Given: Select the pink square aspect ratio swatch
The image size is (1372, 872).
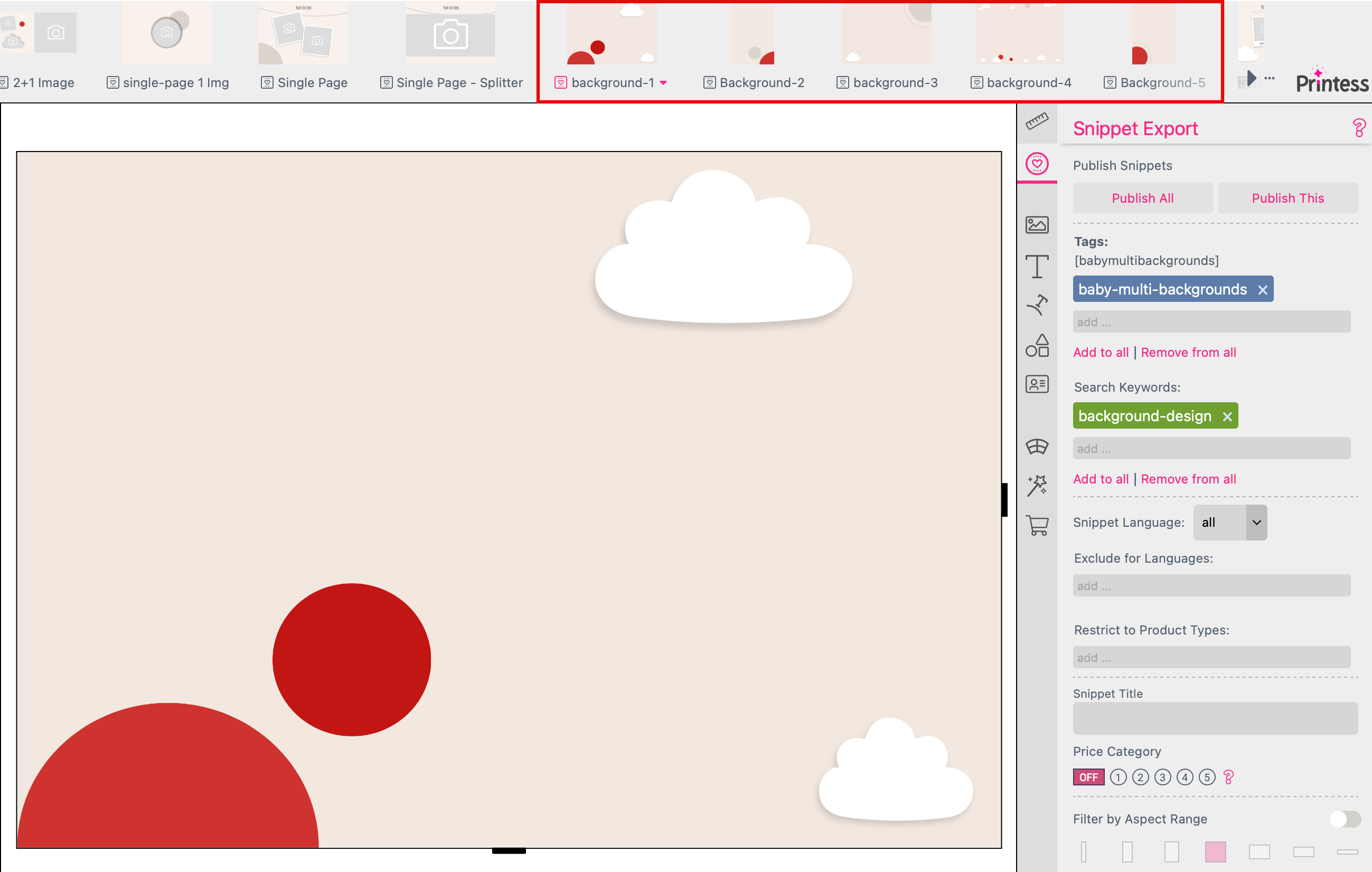Looking at the screenshot, I should [1216, 851].
